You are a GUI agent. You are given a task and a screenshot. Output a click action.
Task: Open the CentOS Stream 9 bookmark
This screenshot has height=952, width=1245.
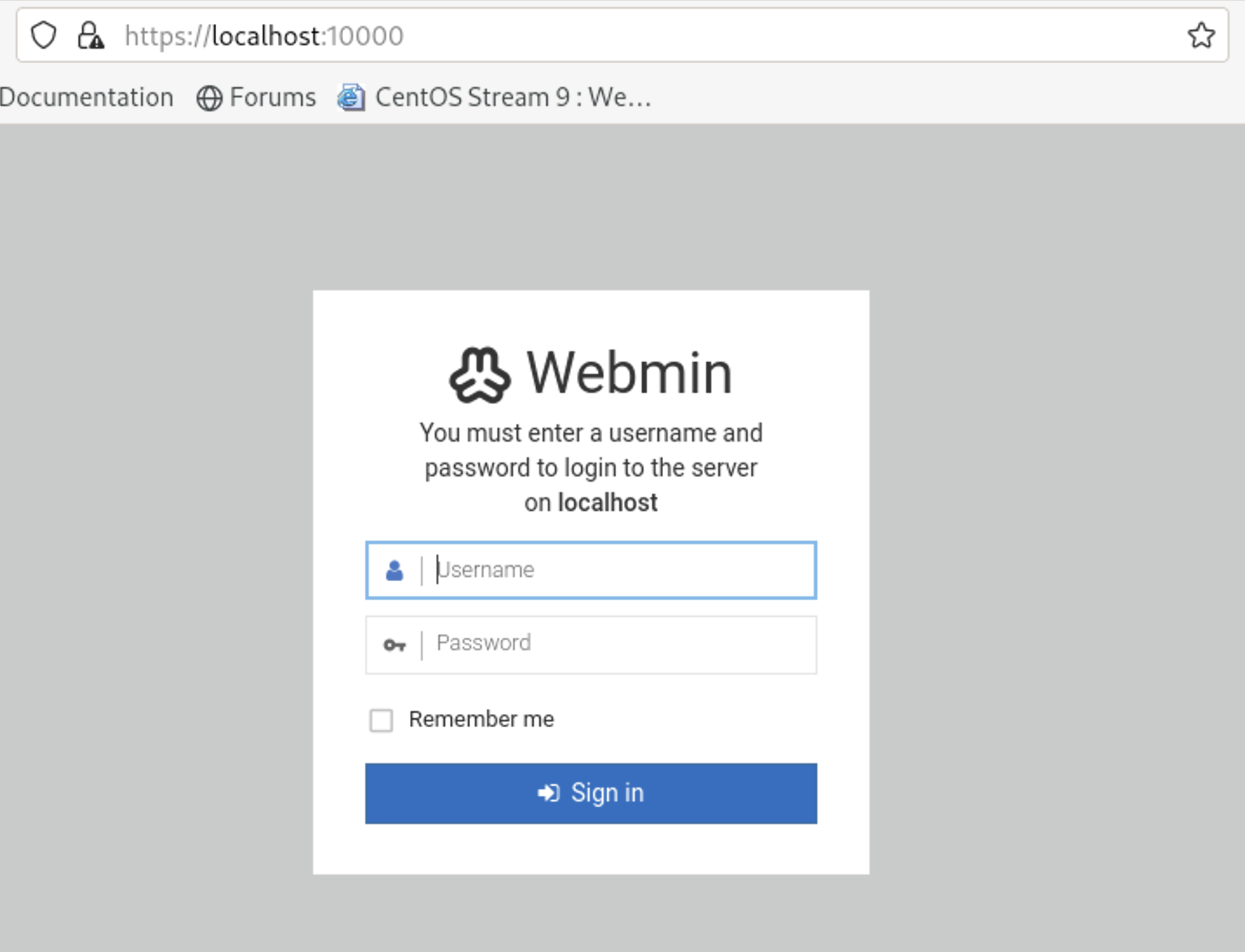495,97
